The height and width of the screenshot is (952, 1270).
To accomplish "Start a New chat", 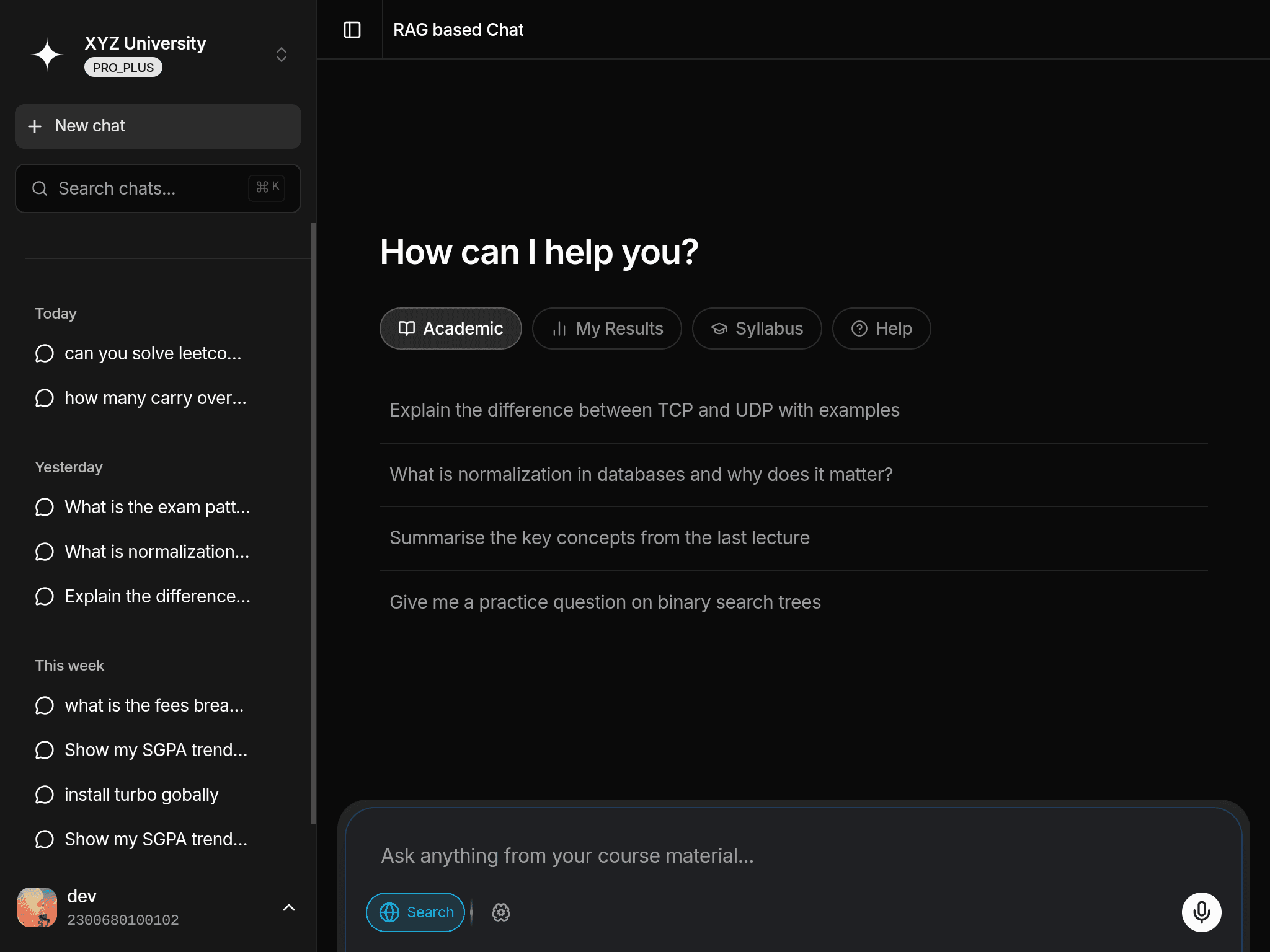I will pyautogui.click(x=158, y=126).
